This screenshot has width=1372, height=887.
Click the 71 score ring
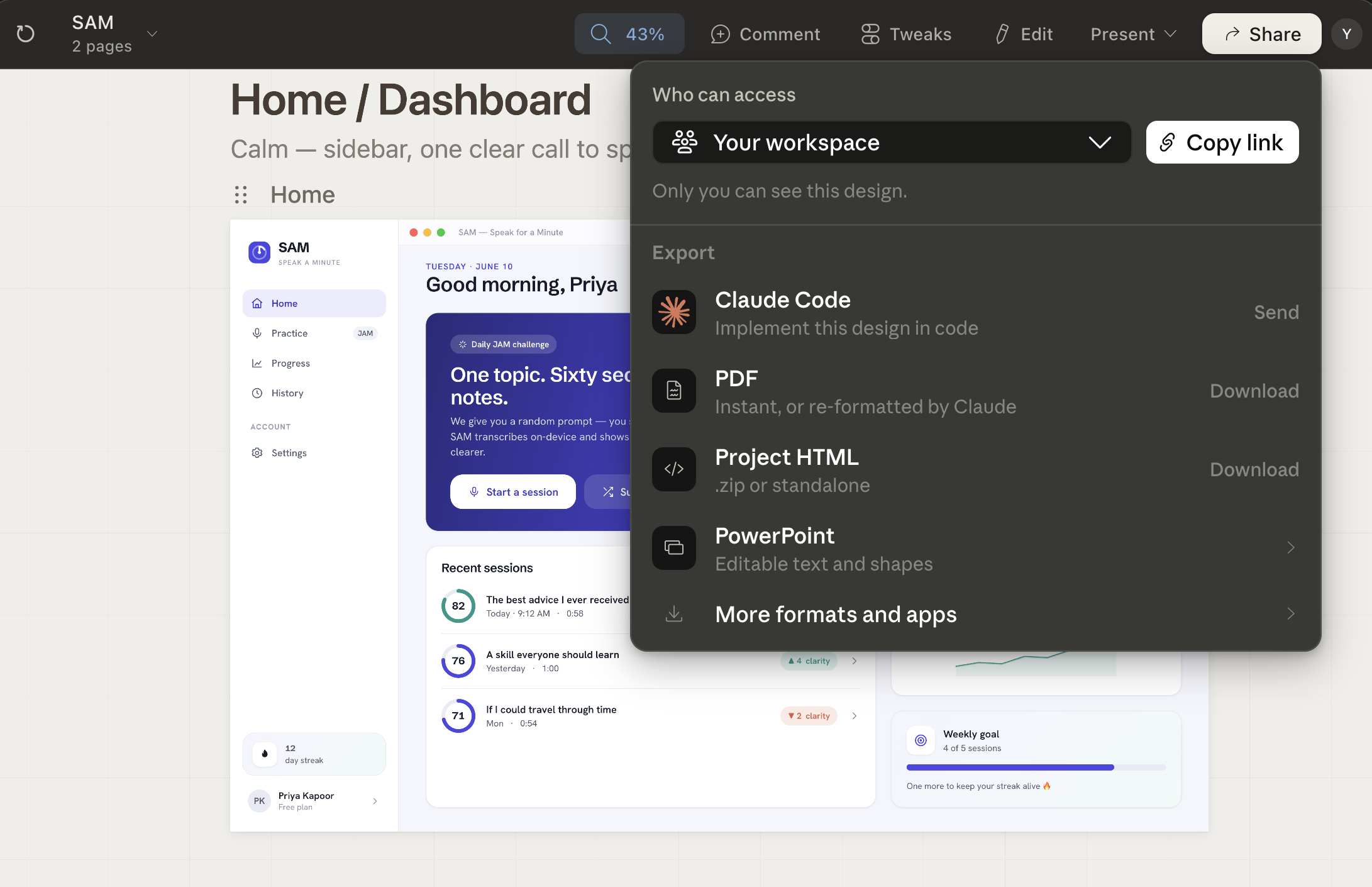tap(458, 716)
